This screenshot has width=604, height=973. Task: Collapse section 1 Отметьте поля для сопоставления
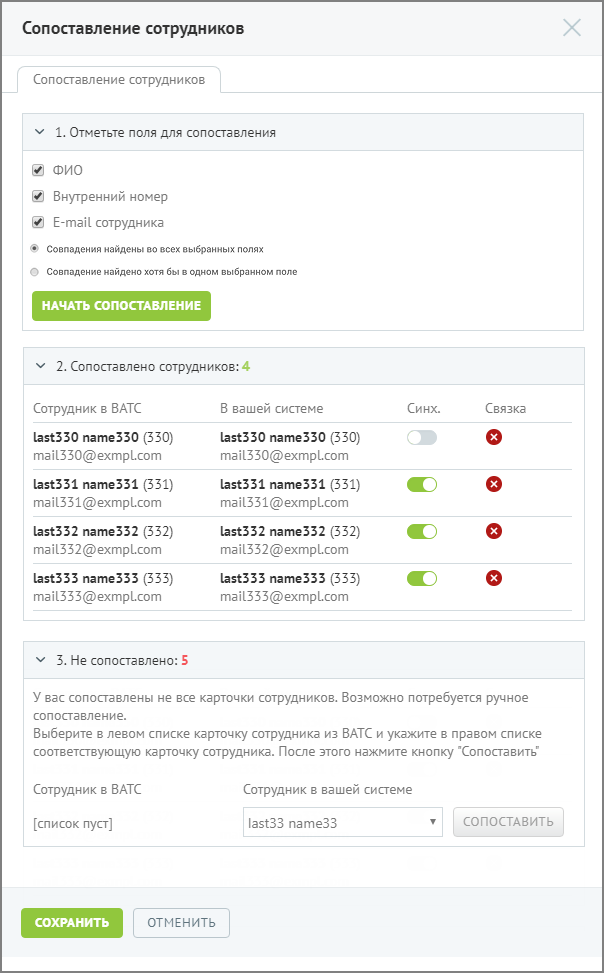pos(40,132)
